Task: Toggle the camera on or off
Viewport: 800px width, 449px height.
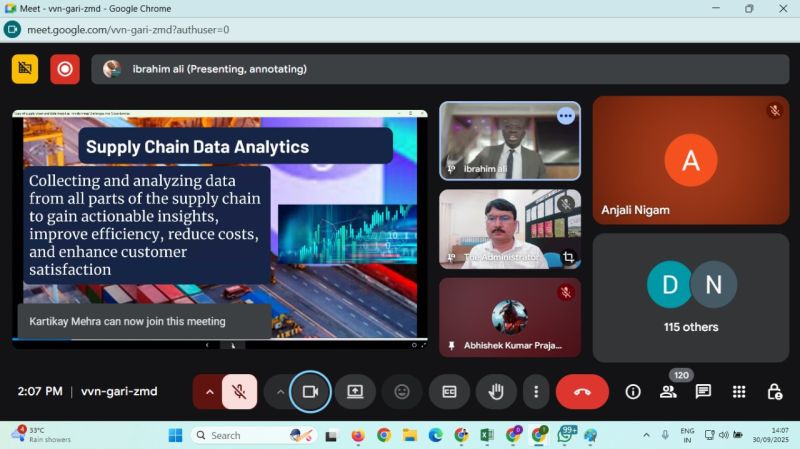Action: pos(310,392)
